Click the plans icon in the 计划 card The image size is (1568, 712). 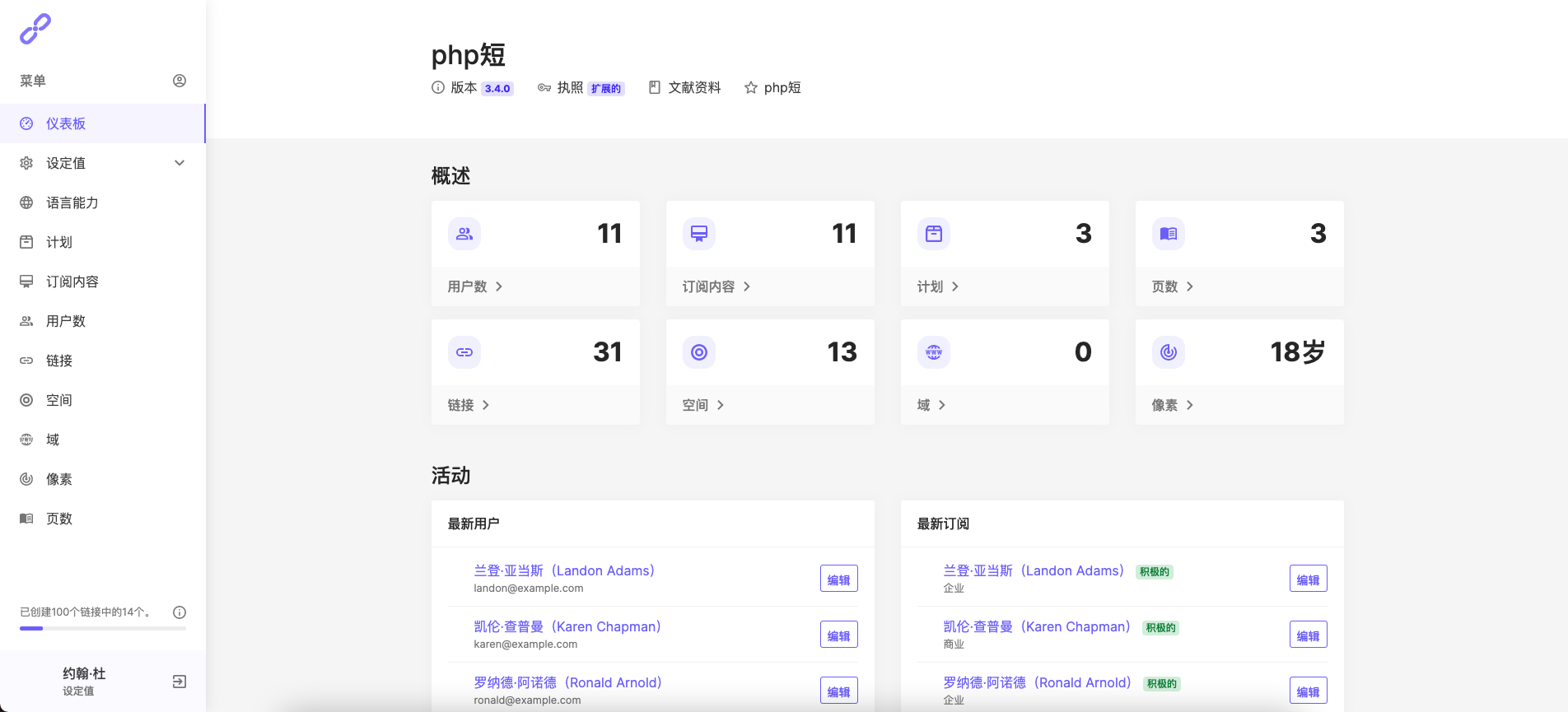point(934,234)
